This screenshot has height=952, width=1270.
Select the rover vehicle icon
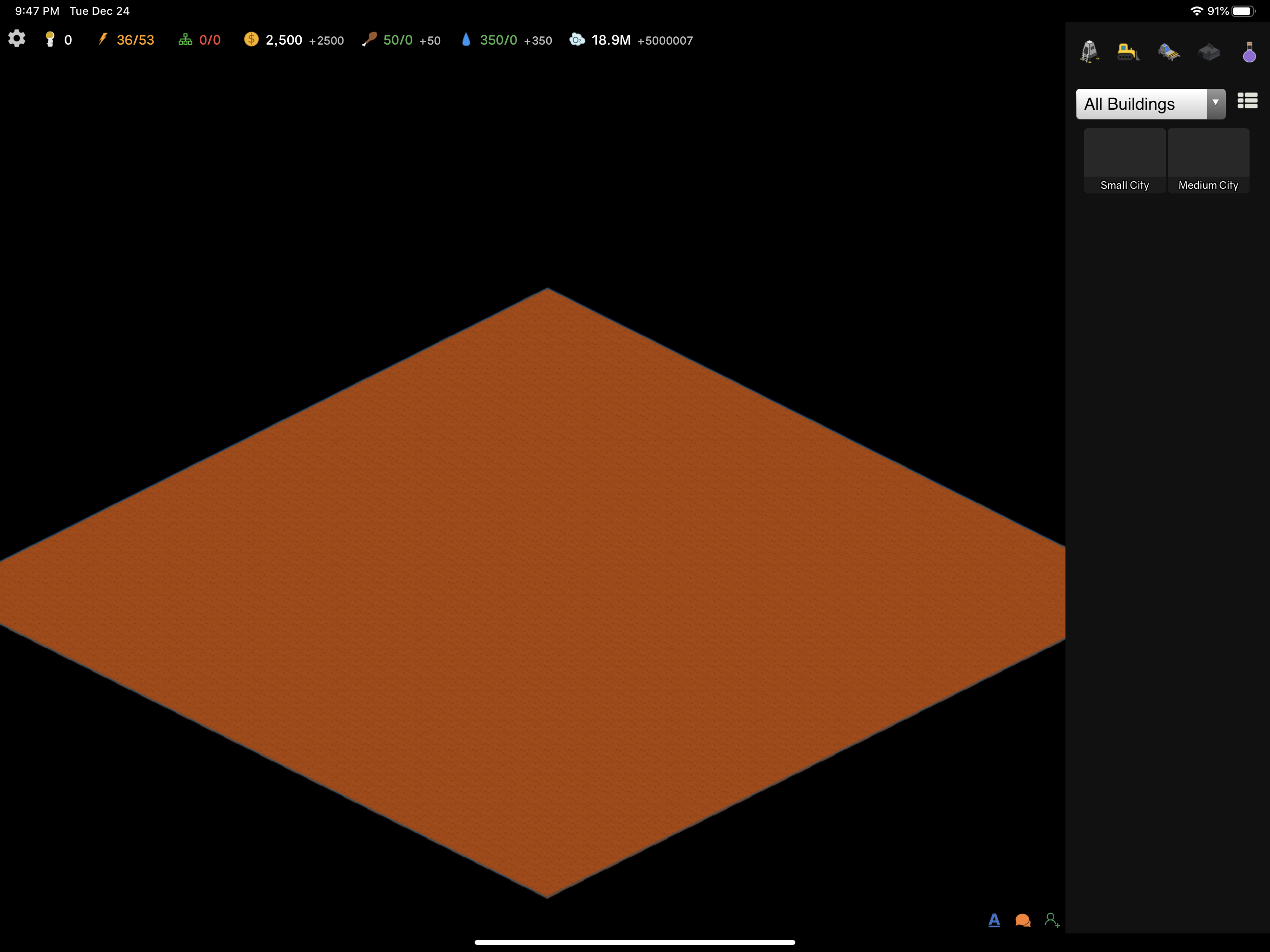tap(1168, 52)
